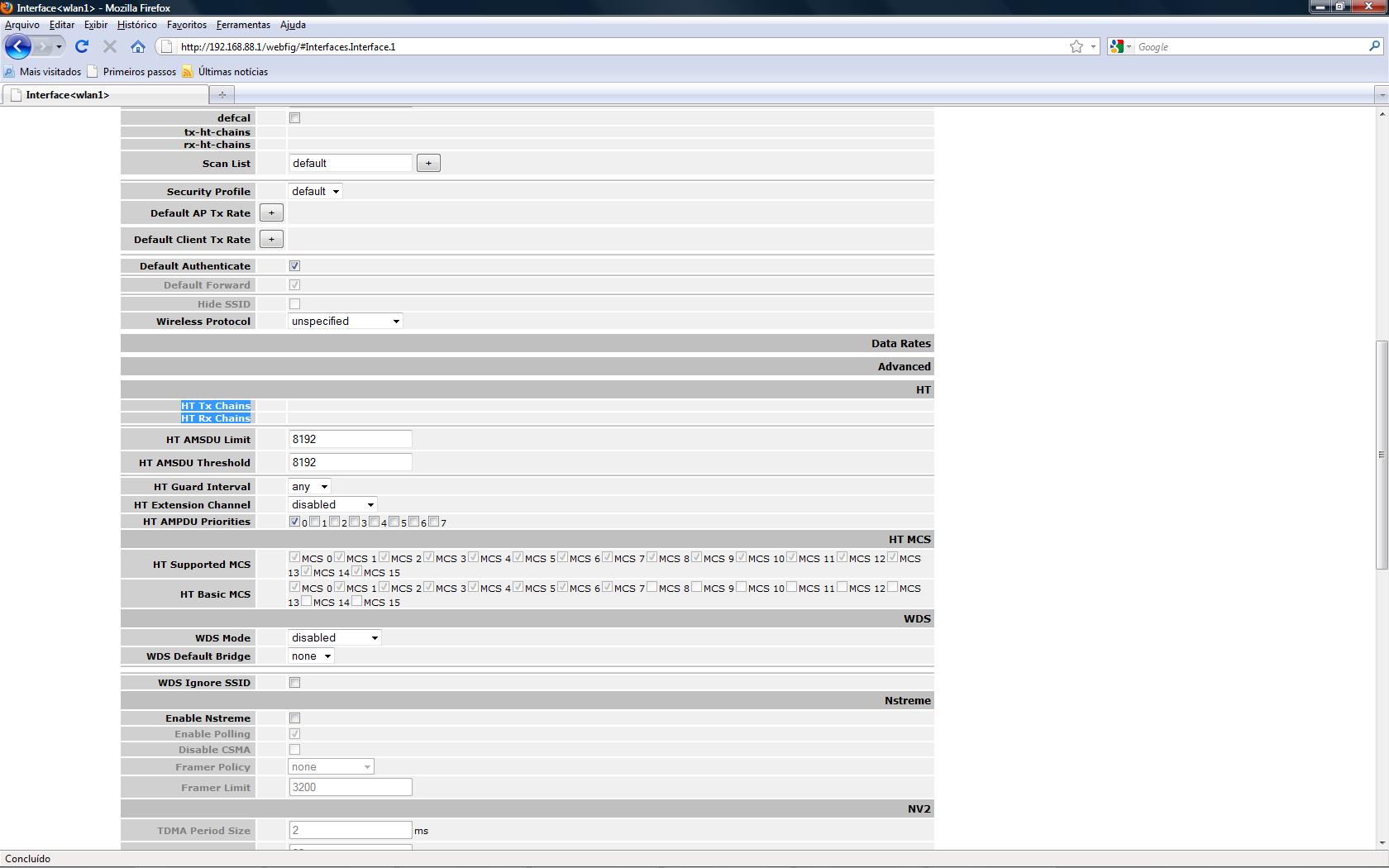This screenshot has width=1389, height=868.
Task: Open Primeiros passos bookmark
Action: click(132, 71)
